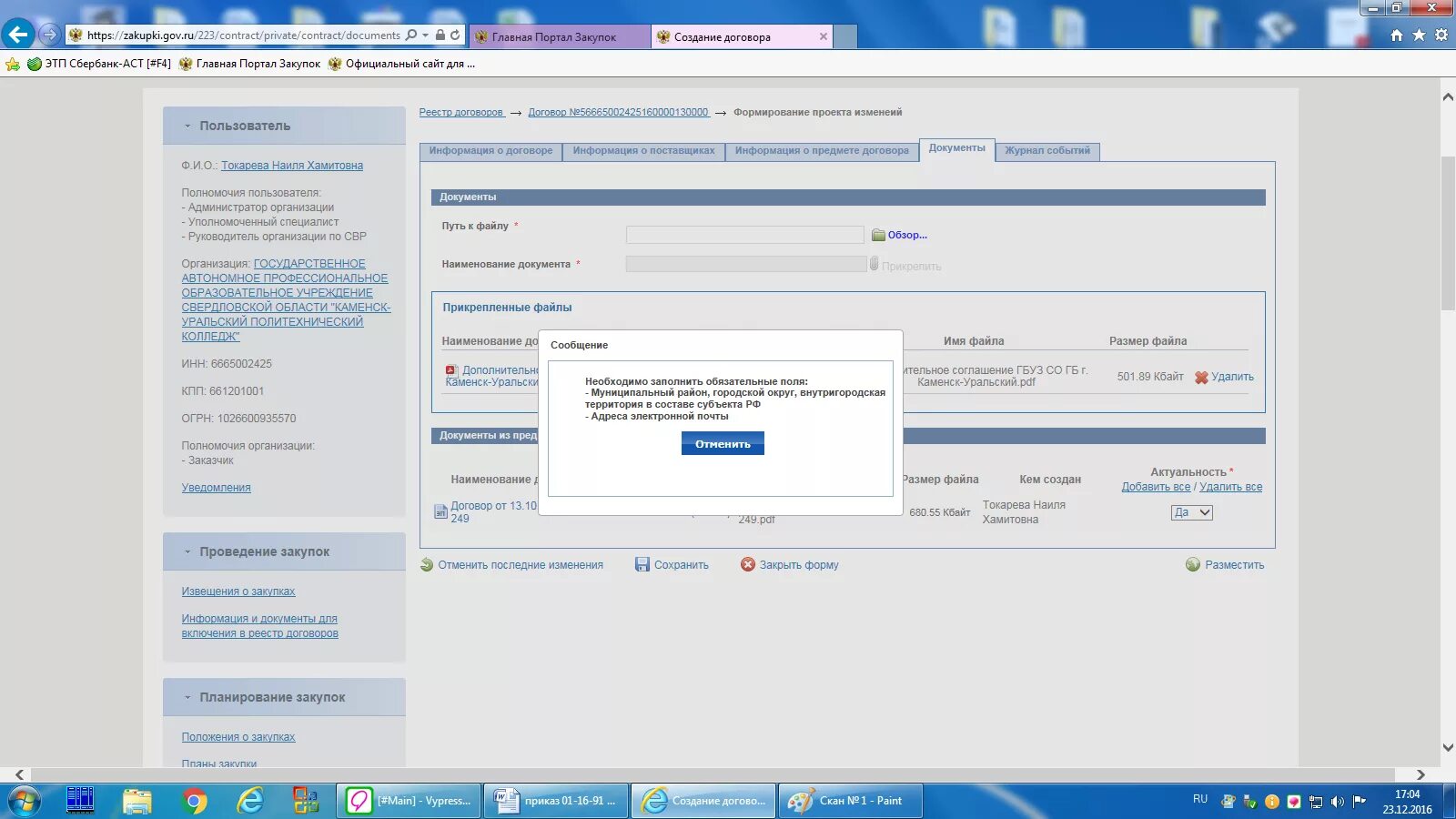Image resolution: width=1456 pixels, height=819 pixels.
Task: Click the paperclip Прикрепить icon
Action: coord(874,264)
